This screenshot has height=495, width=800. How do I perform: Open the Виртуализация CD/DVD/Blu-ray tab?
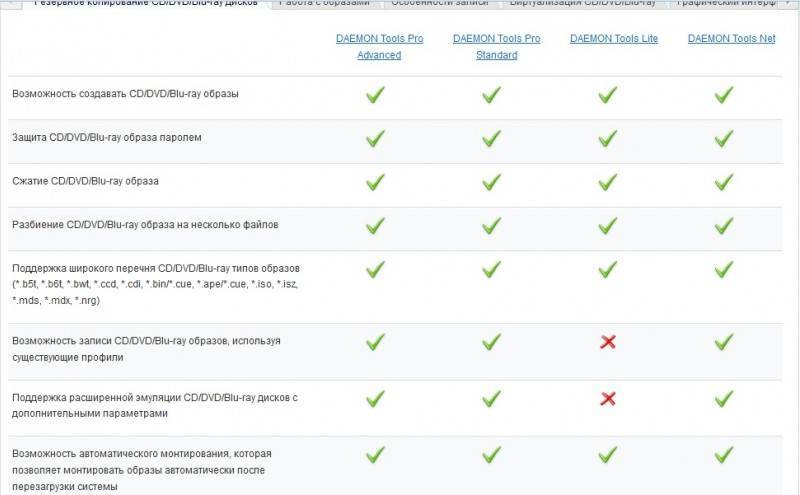click(x=583, y=3)
